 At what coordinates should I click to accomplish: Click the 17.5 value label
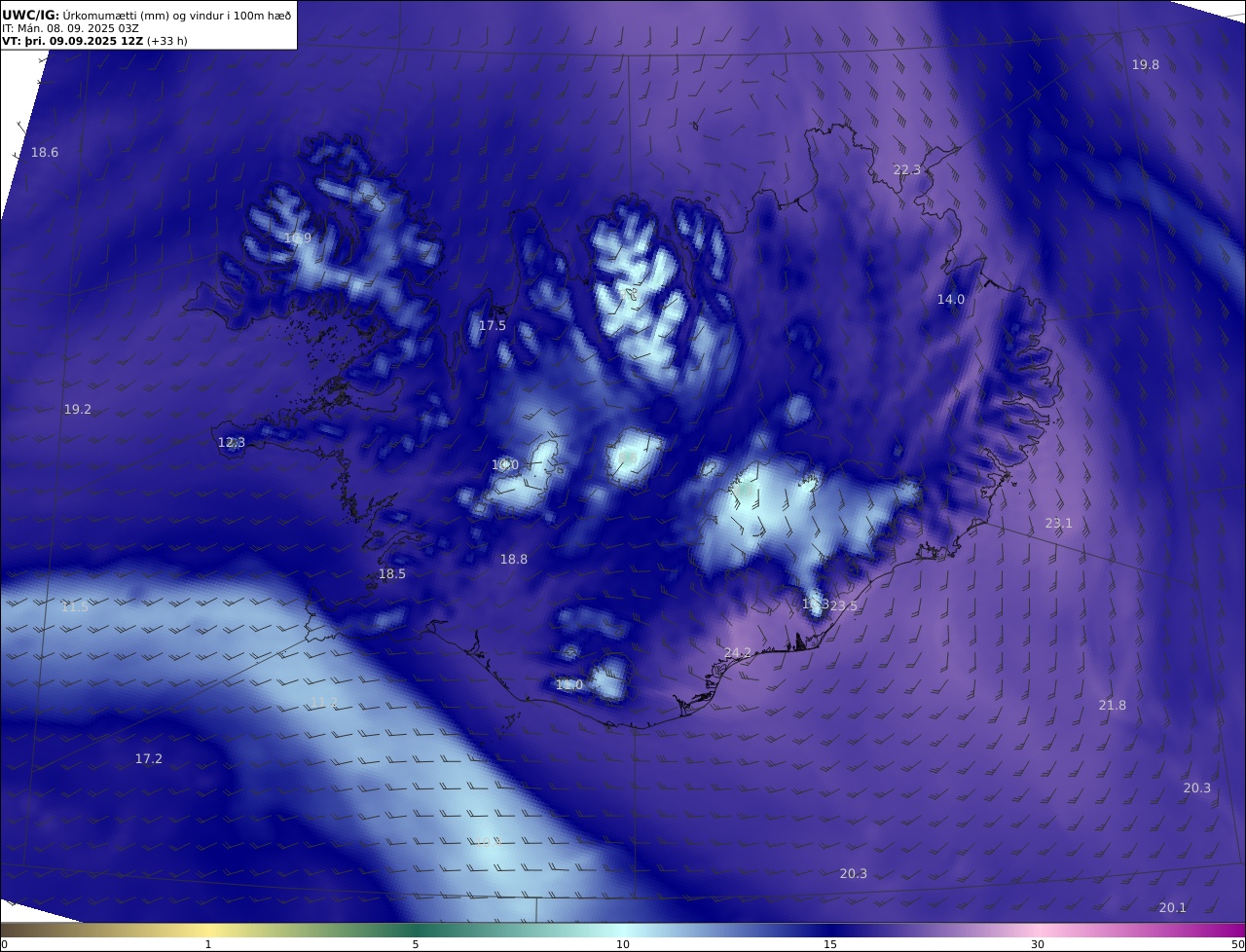492,326
